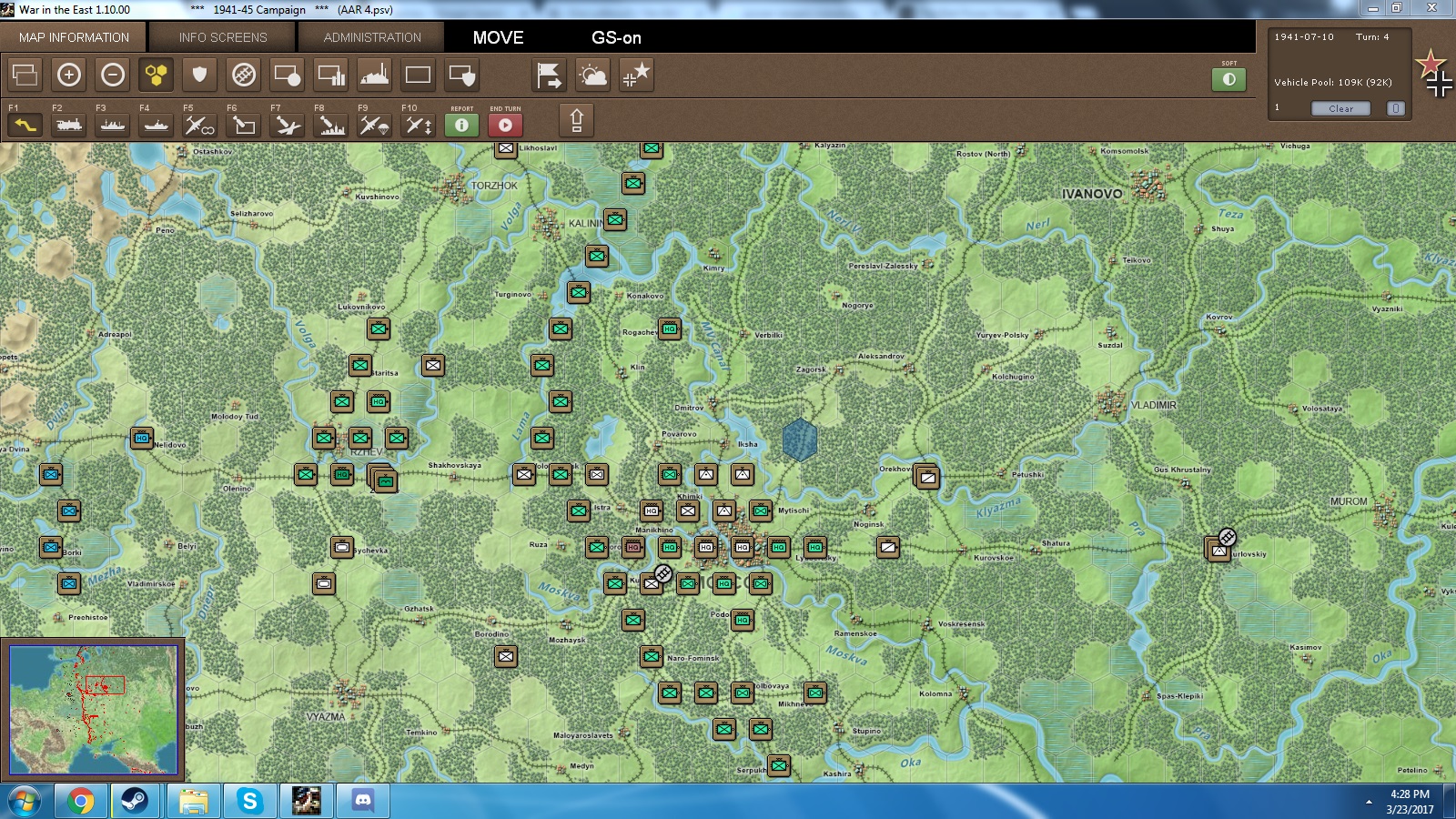Image resolution: width=1456 pixels, height=819 pixels.
Task: Click the plain rectangle toolbar icon
Action: coord(419,75)
